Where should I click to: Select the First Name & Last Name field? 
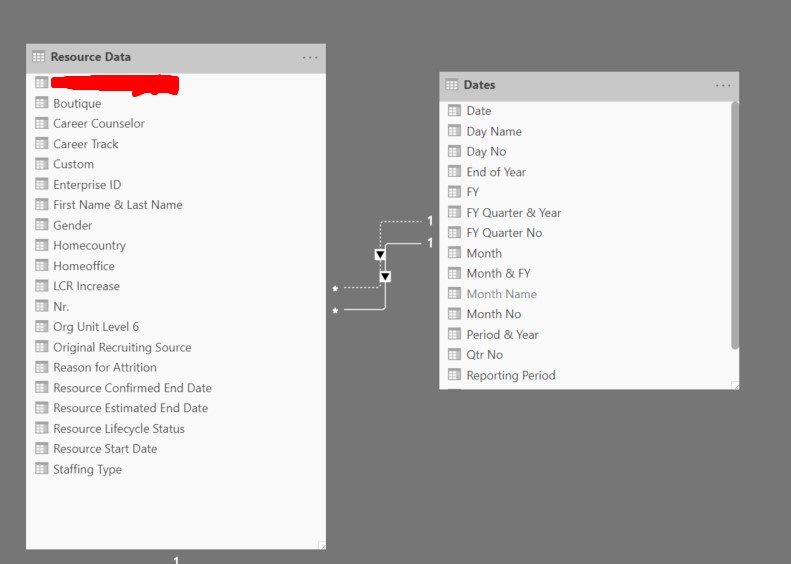coord(118,205)
